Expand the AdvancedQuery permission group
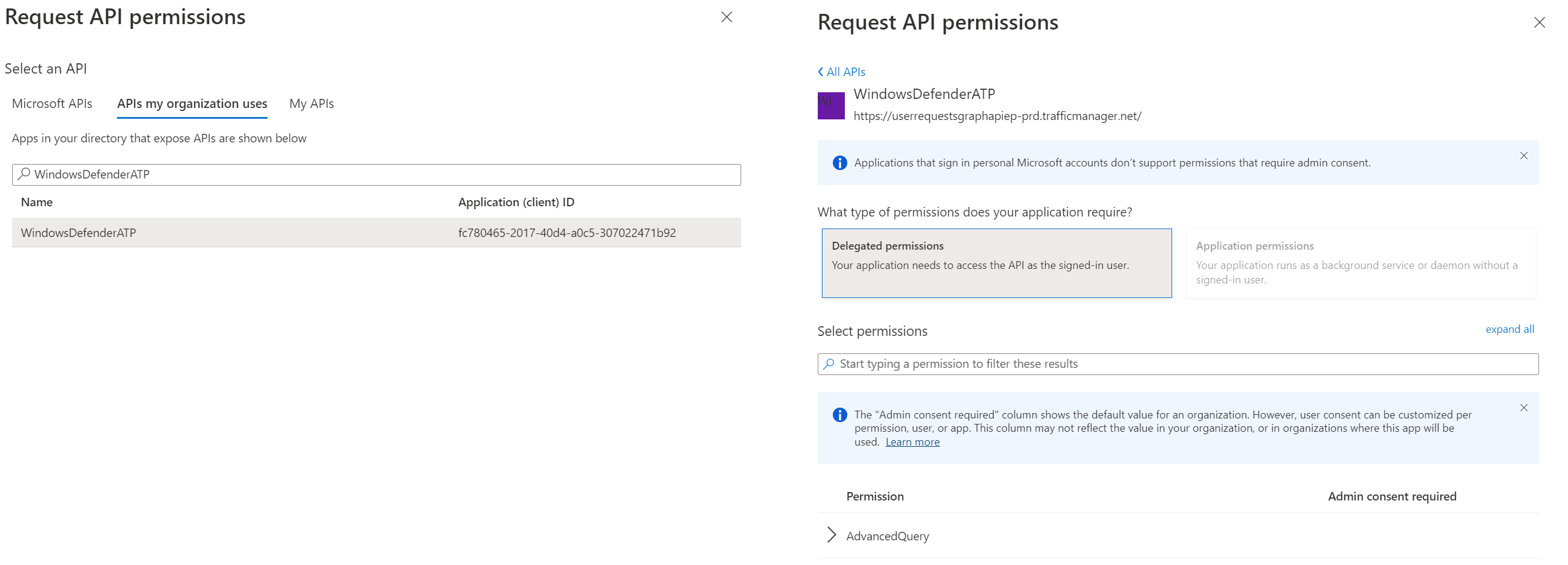1568x565 pixels. click(831, 535)
